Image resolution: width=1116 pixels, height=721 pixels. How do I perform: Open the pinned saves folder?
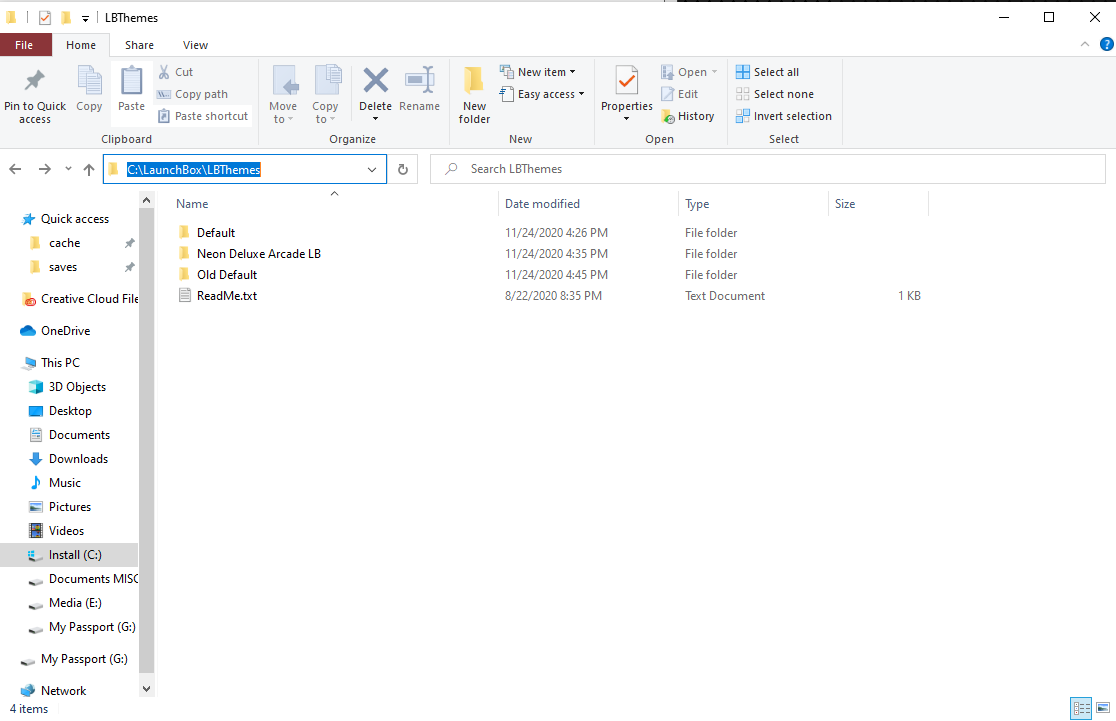tap(63, 267)
